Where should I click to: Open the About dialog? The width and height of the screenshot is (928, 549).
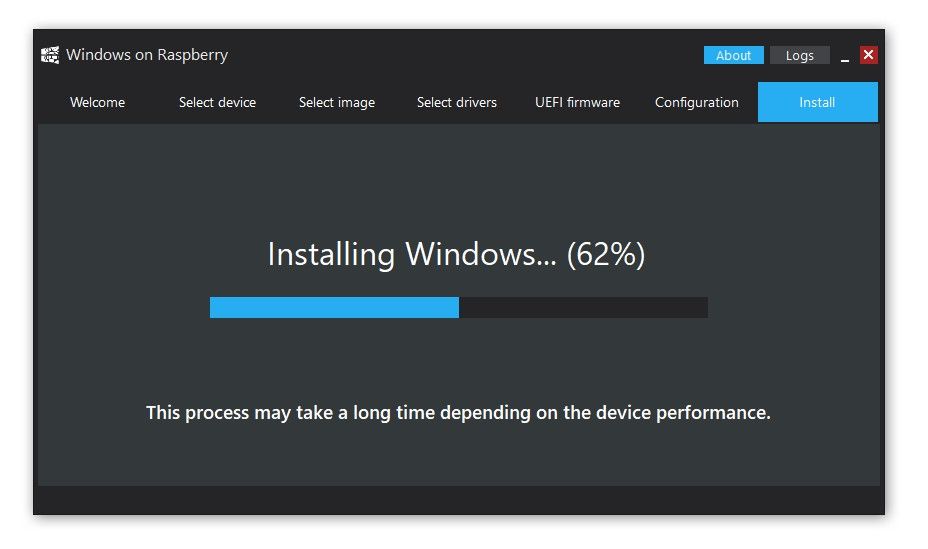733,55
